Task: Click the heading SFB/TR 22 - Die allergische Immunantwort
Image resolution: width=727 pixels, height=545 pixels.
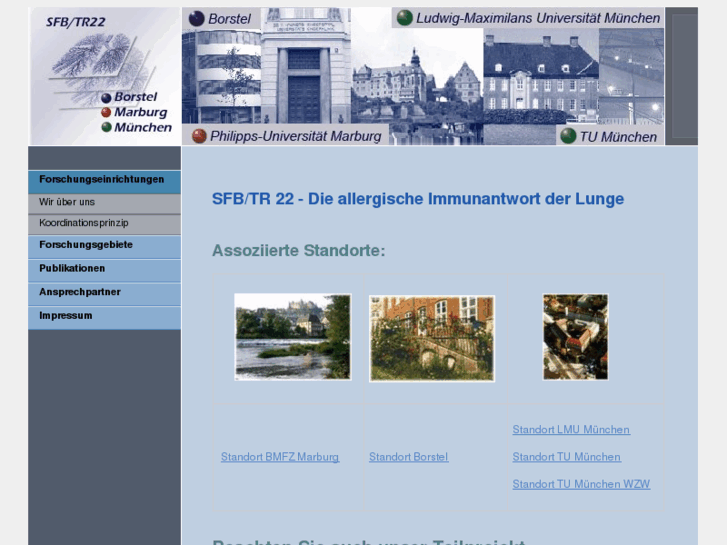Action: [418, 199]
